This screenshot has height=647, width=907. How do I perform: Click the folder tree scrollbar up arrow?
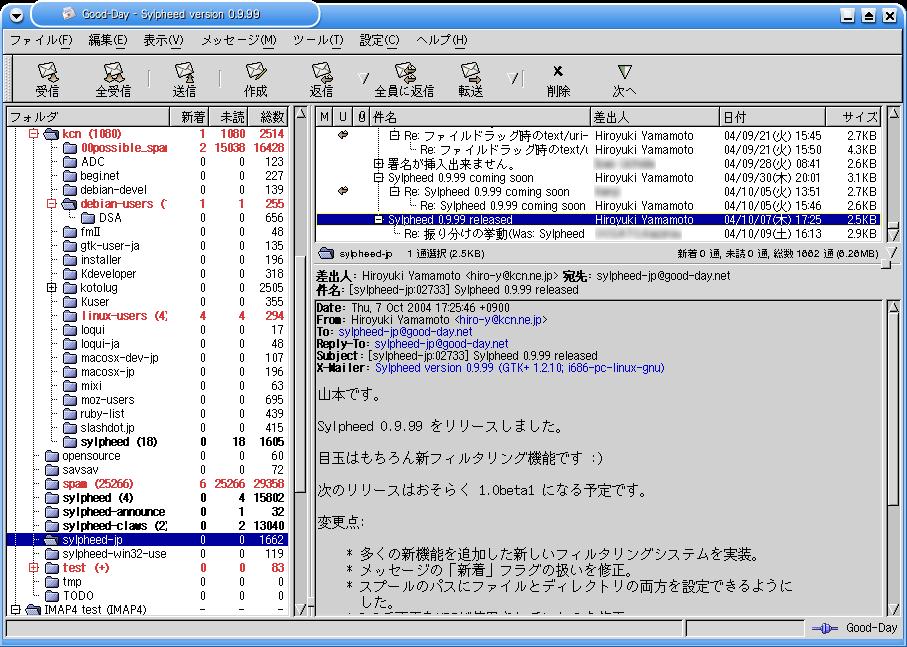(301, 114)
